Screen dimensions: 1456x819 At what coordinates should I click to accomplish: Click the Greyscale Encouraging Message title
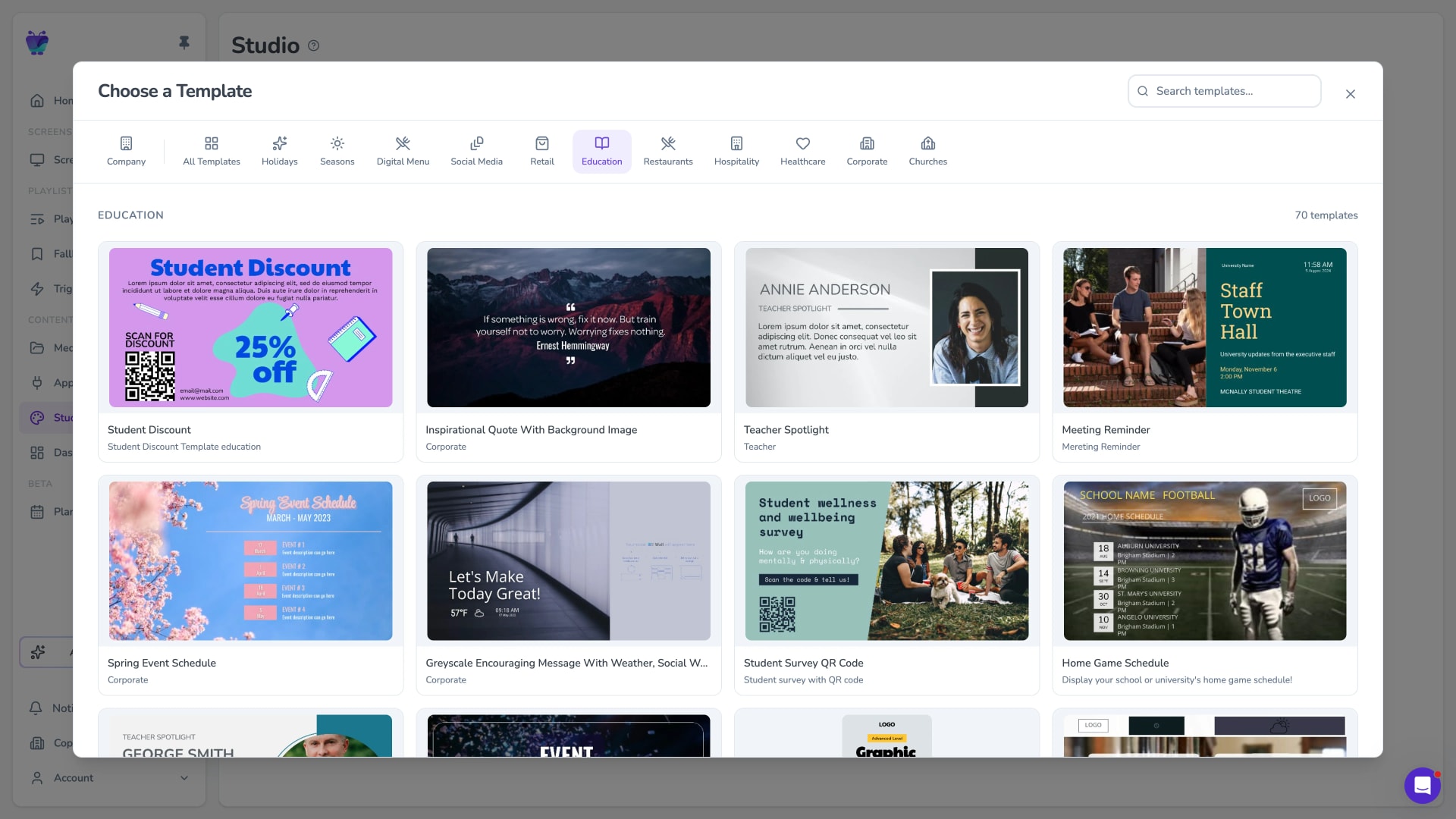pyautogui.click(x=566, y=663)
